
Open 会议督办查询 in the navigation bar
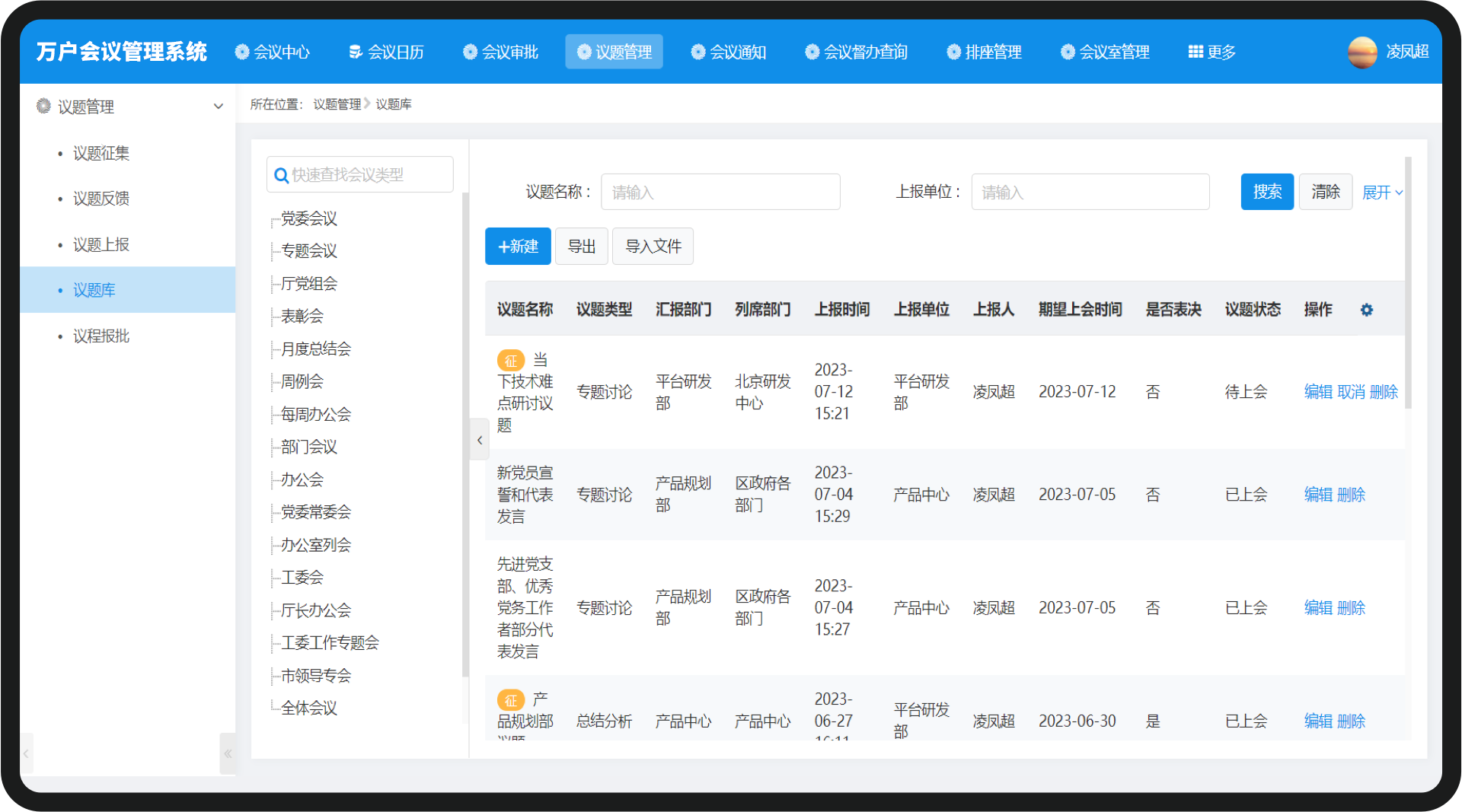point(857,52)
